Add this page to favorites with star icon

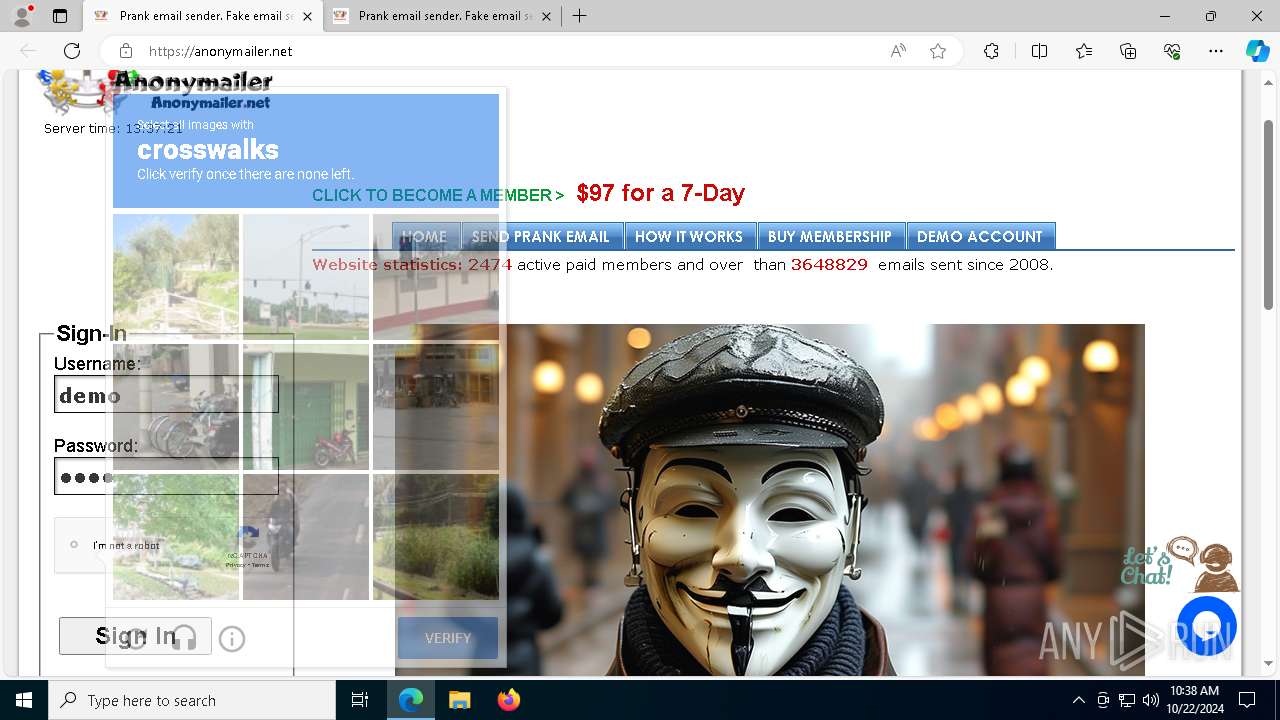(x=938, y=51)
